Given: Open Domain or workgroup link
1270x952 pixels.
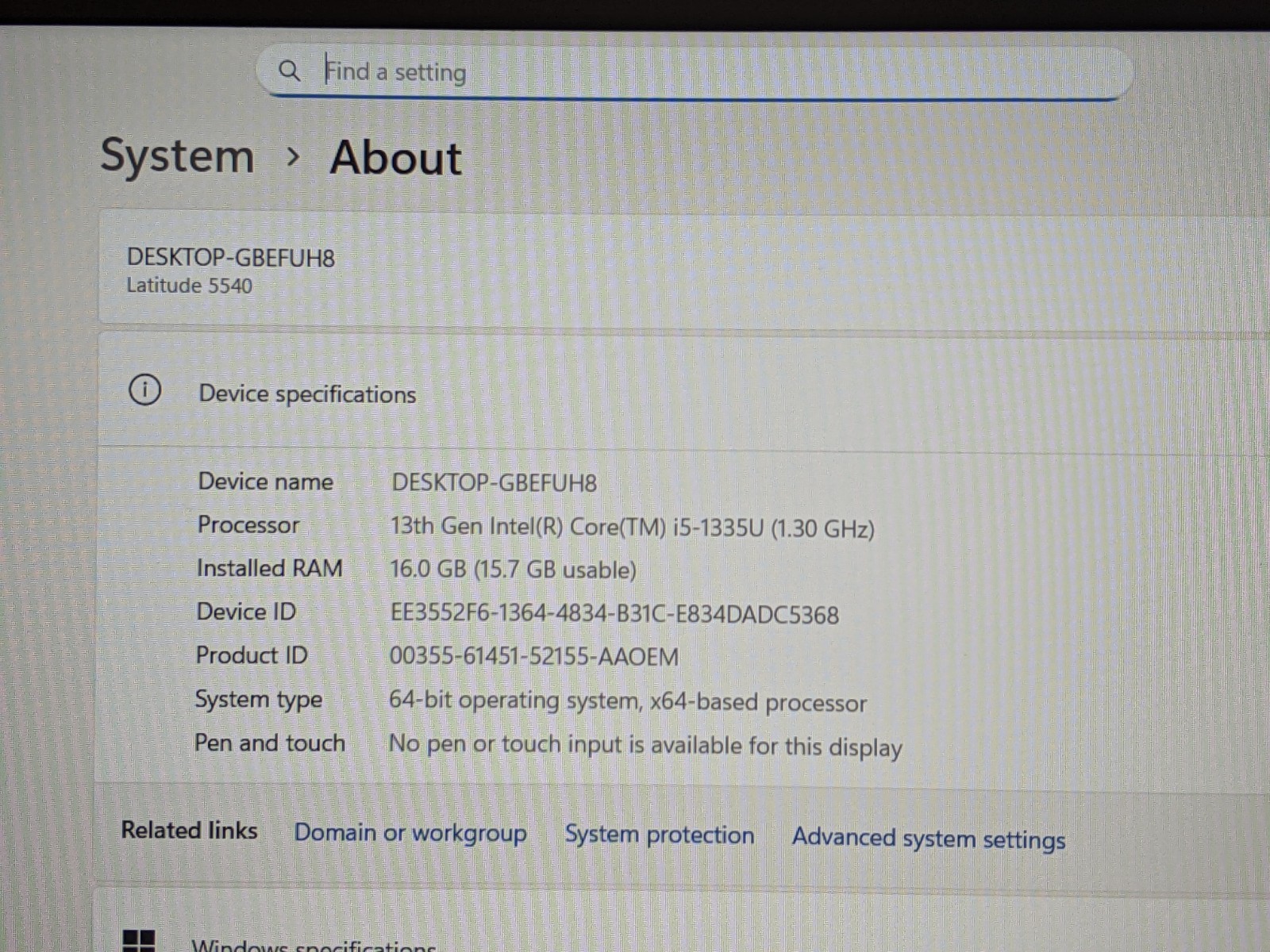Looking at the screenshot, I should 410,833.
